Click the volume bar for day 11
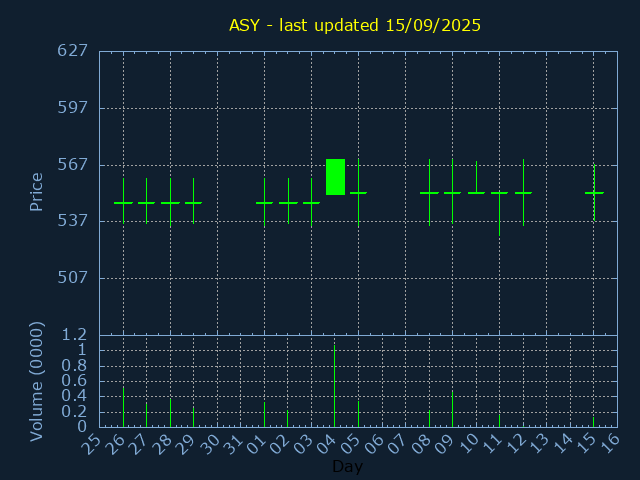Image resolution: width=640 pixels, height=480 pixels. [499, 421]
